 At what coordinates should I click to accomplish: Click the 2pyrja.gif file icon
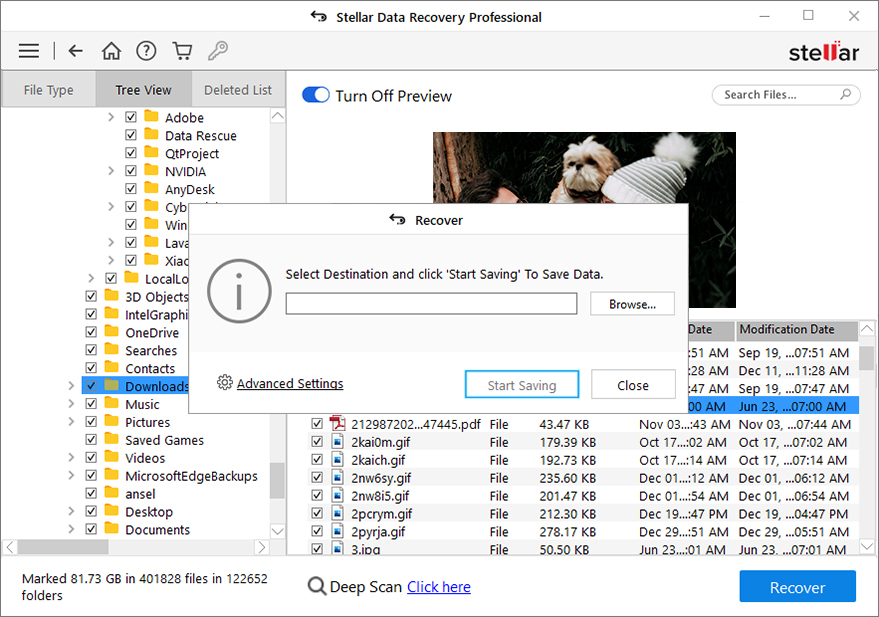(337, 531)
